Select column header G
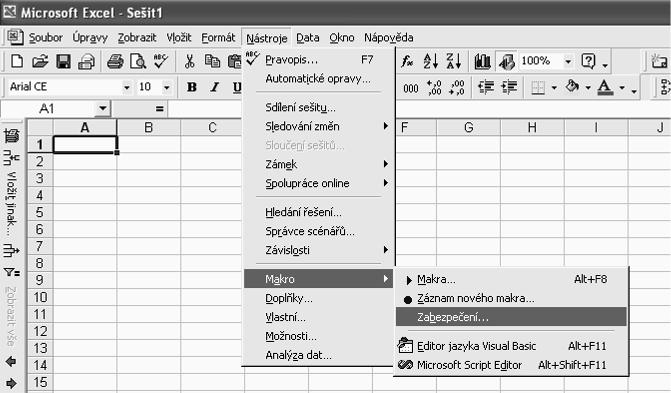This screenshot has height=393, width=671. (x=469, y=127)
